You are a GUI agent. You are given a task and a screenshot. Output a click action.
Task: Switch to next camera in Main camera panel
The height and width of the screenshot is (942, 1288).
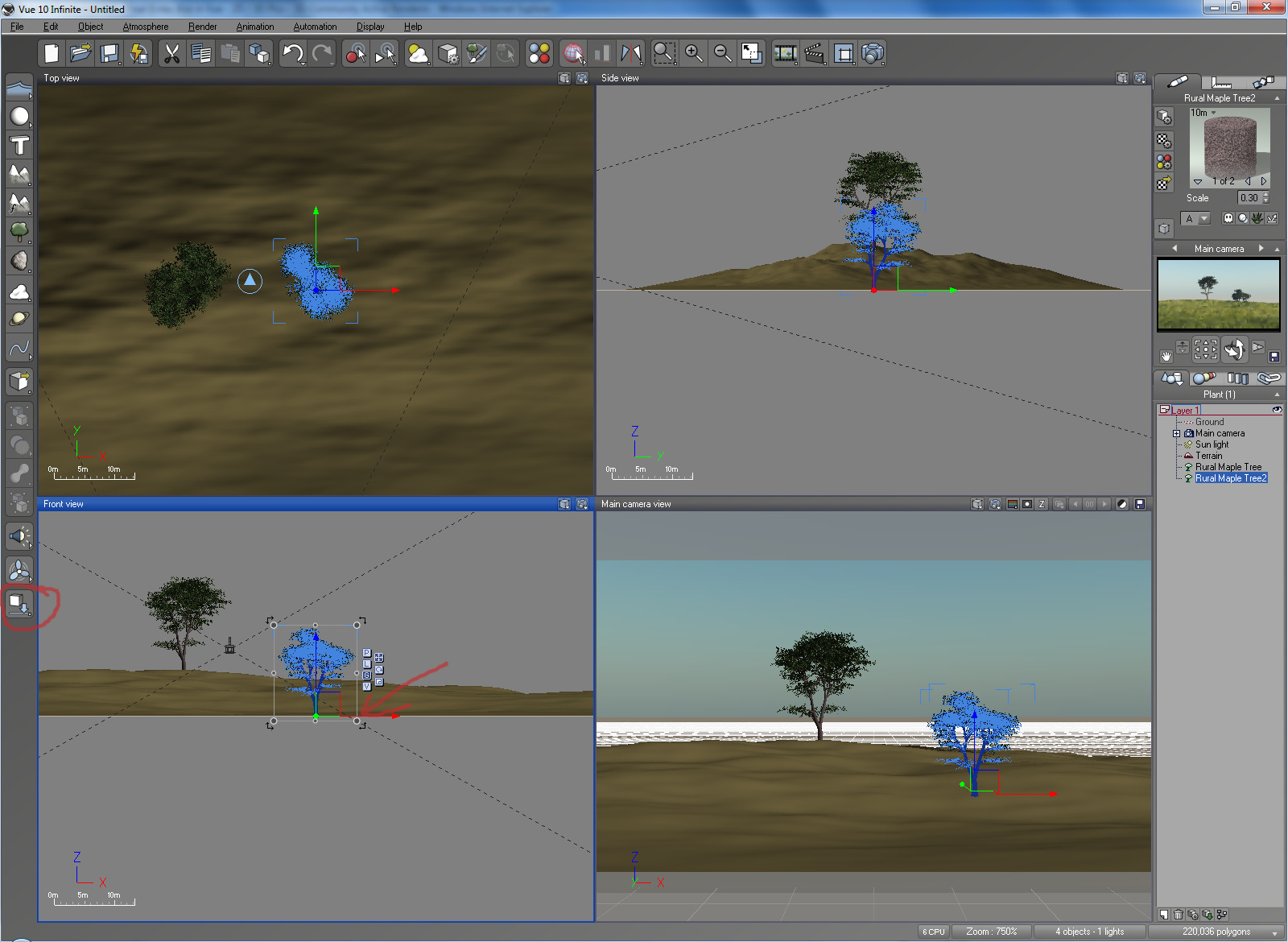coord(1261,249)
